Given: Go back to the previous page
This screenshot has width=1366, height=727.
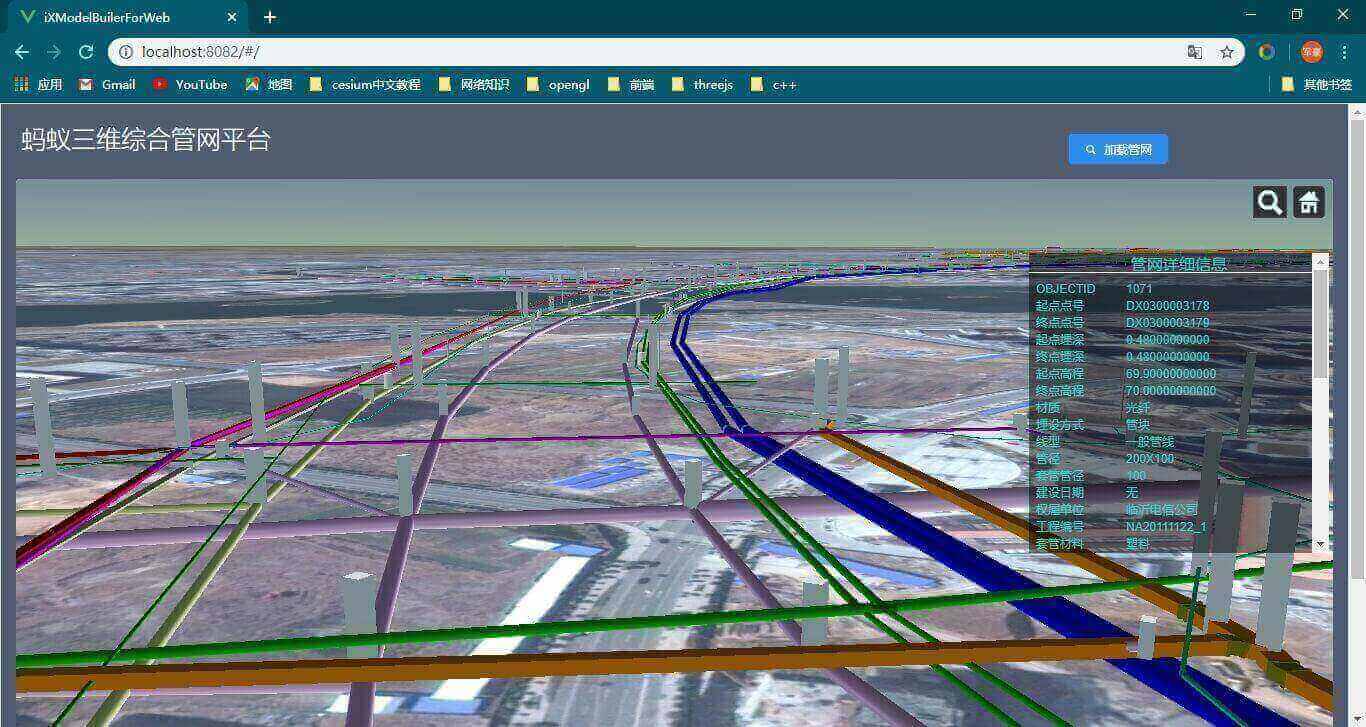Looking at the screenshot, I should 22,52.
